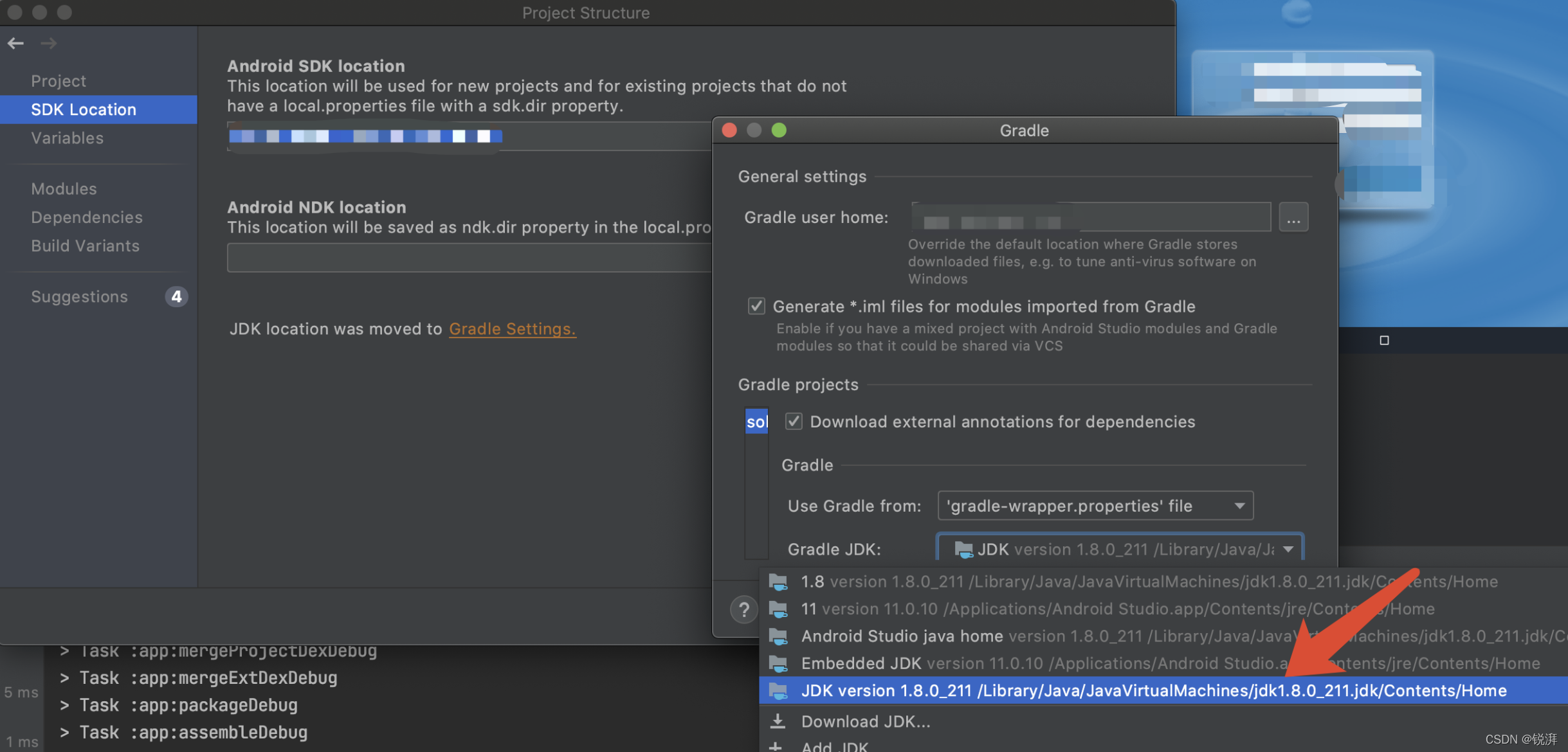Open the Gradle Settings link
Screen dimensions: 1568x752
pyautogui.click(x=511, y=328)
